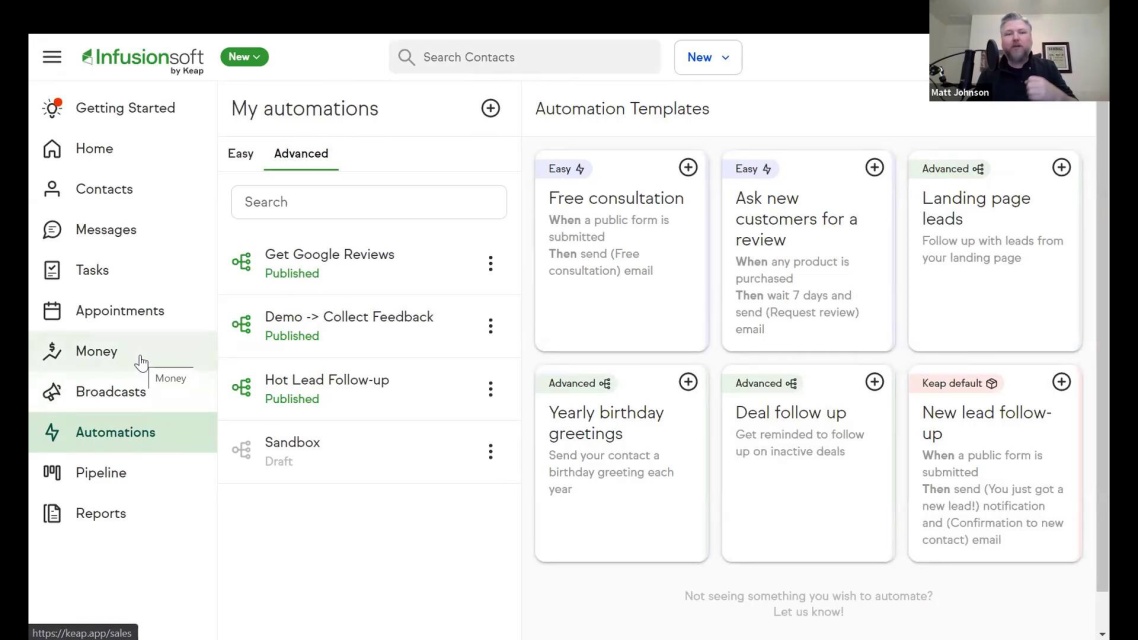Add the Yearly birthday greetings template
The width and height of the screenshot is (1138, 640).
coord(688,382)
